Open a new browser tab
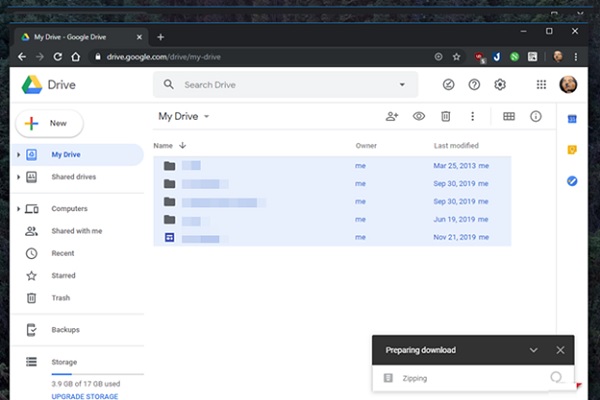 (x=161, y=37)
